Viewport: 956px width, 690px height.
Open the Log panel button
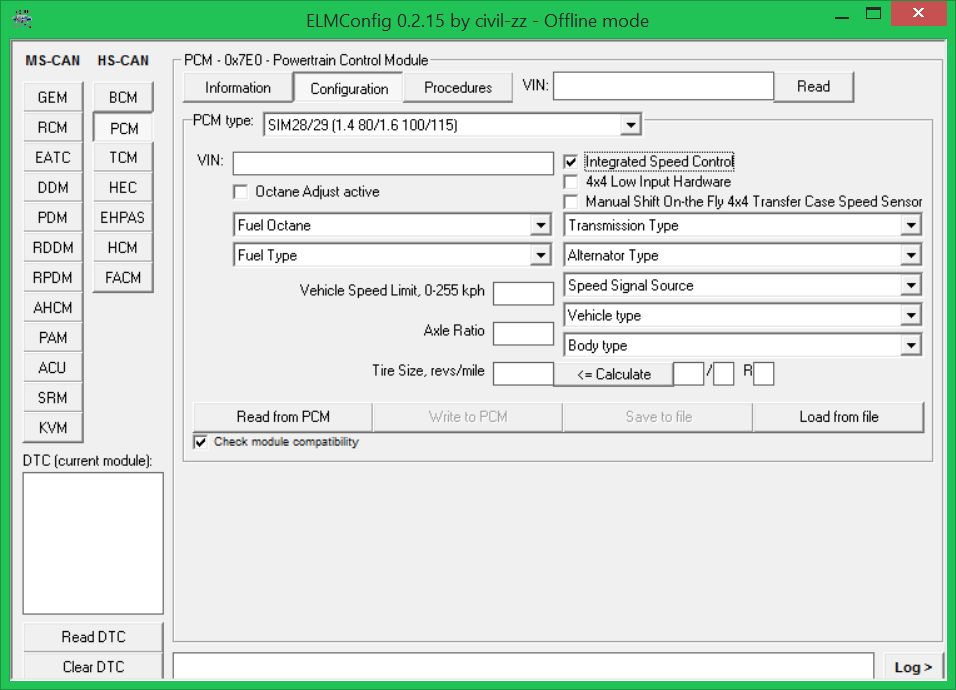[x=913, y=667]
